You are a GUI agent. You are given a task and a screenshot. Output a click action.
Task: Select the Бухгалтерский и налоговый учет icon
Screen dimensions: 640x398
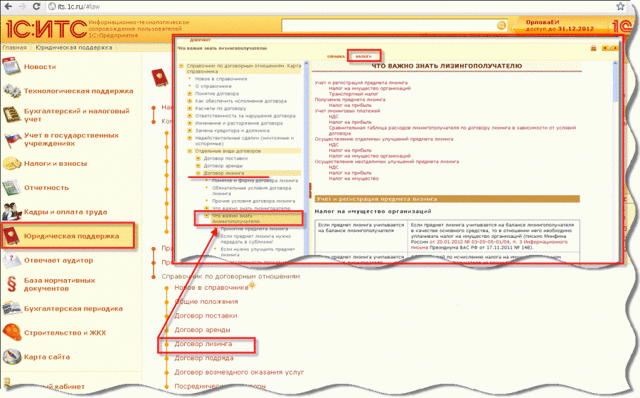[x=11, y=115]
